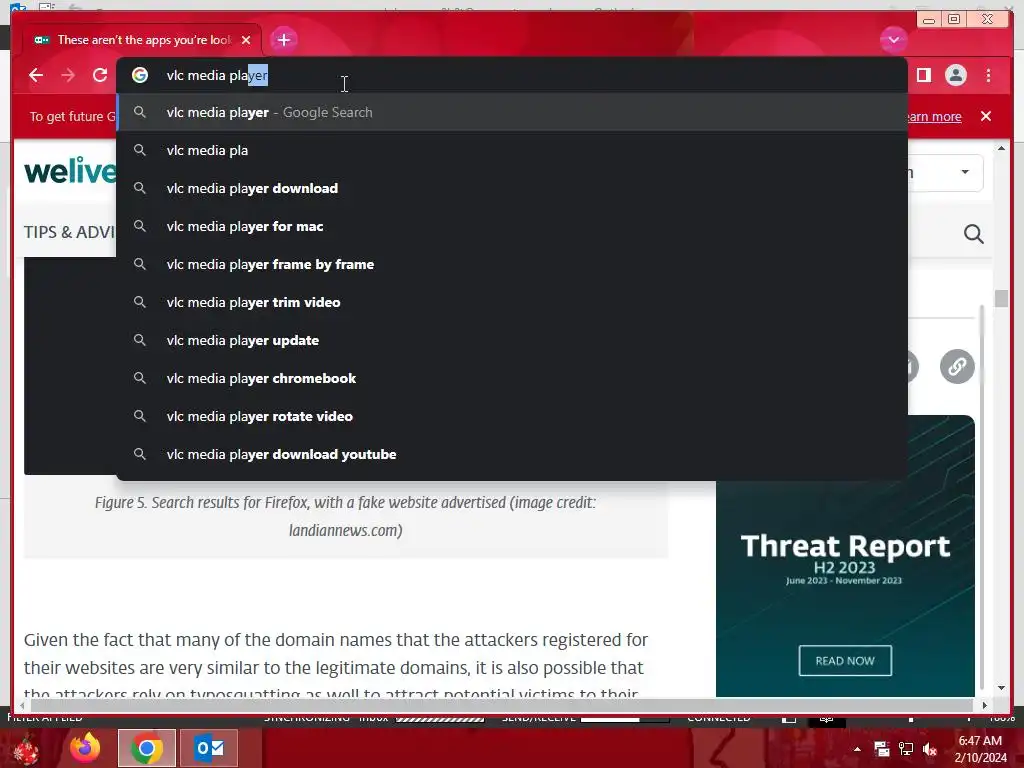Select 'vlc media player frame by frame'
Image resolution: width=1024 pixels, height=768 pixels.
click(512, 264)
